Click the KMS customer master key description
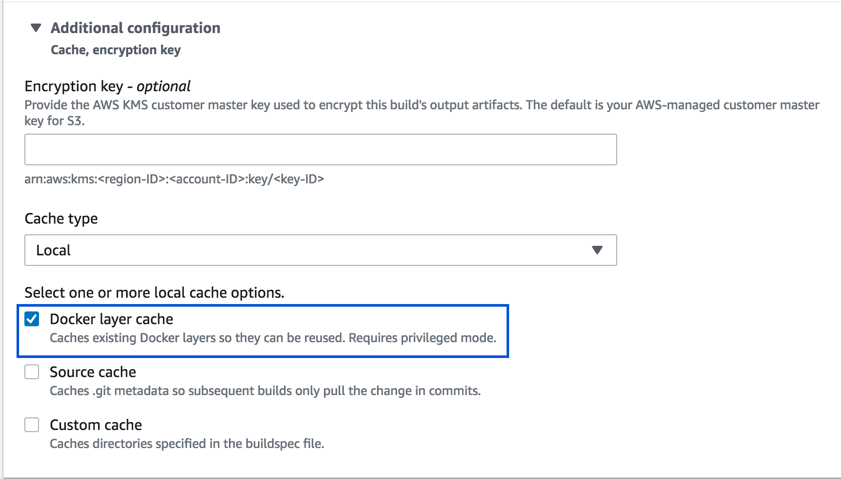841x479 pixels. [x=420, y=105]
